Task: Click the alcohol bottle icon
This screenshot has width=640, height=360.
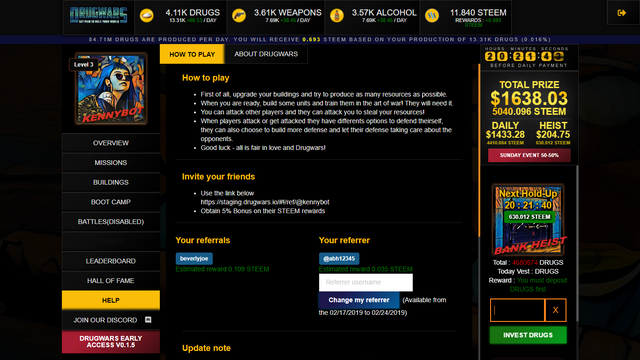Action: click(x=337, y=16)
